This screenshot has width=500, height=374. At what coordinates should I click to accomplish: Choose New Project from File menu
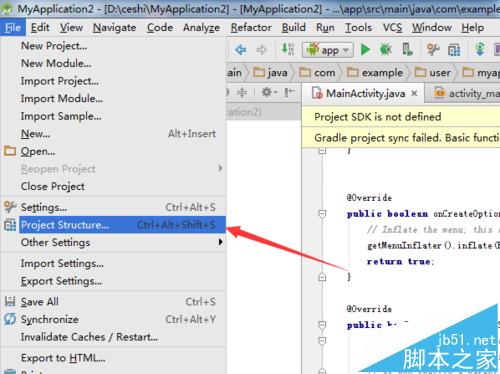(x=113, y=46)
